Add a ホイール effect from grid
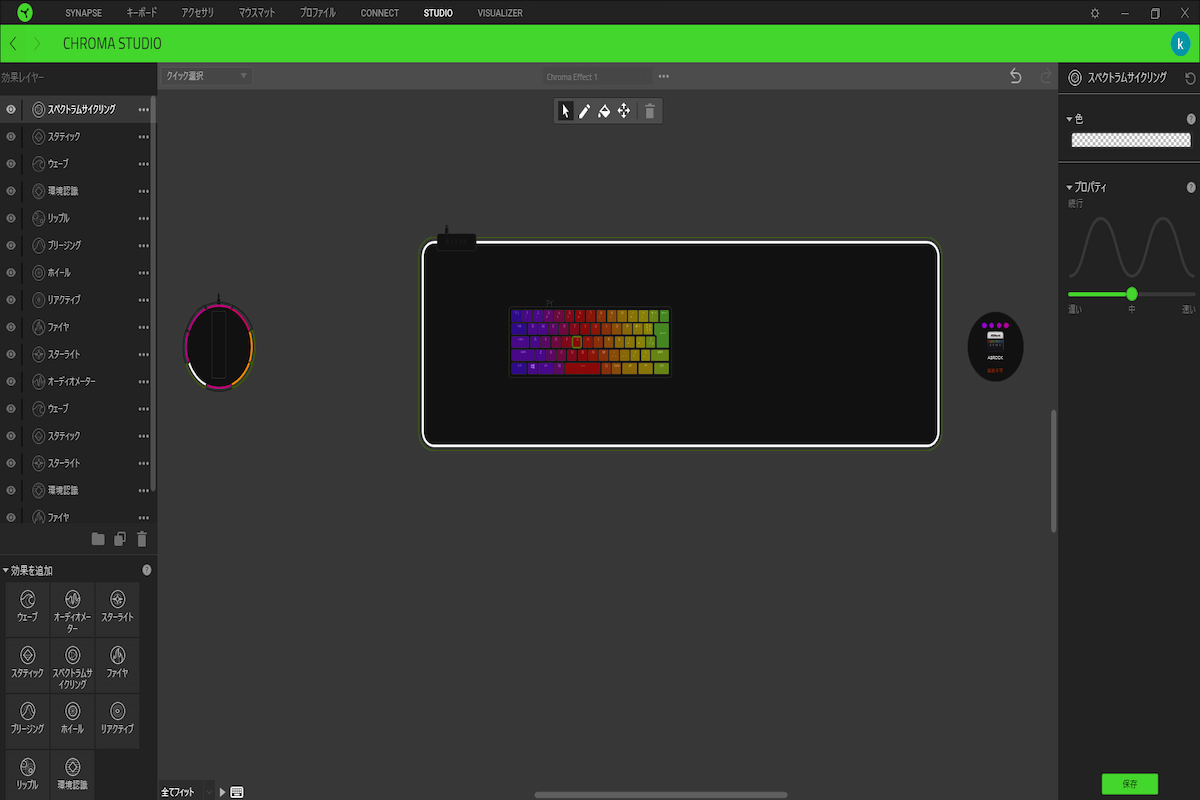This screenshot has height=800, width=1200. click(x=72, y=721)
